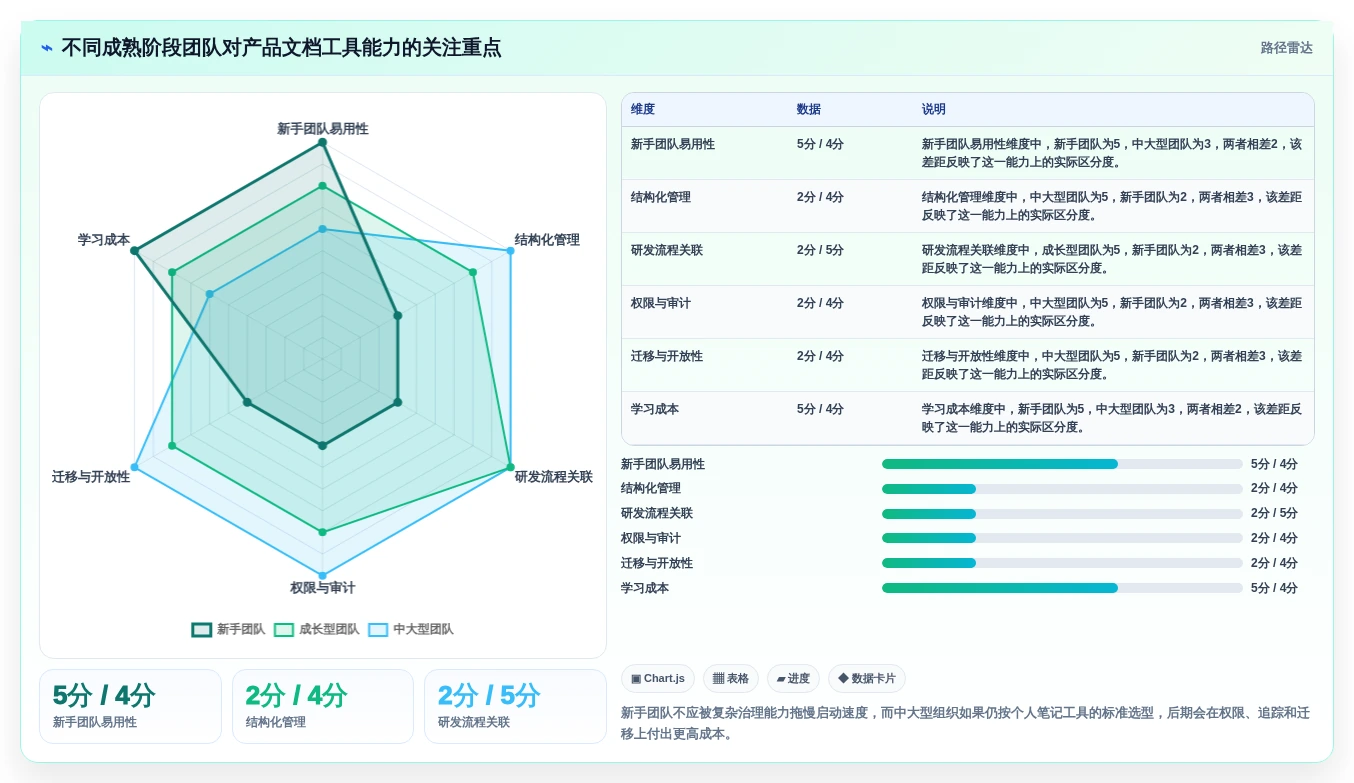1354x783 pixels.
Task: Click radar axis label 研发流程关联
Action: coord(554,477)
